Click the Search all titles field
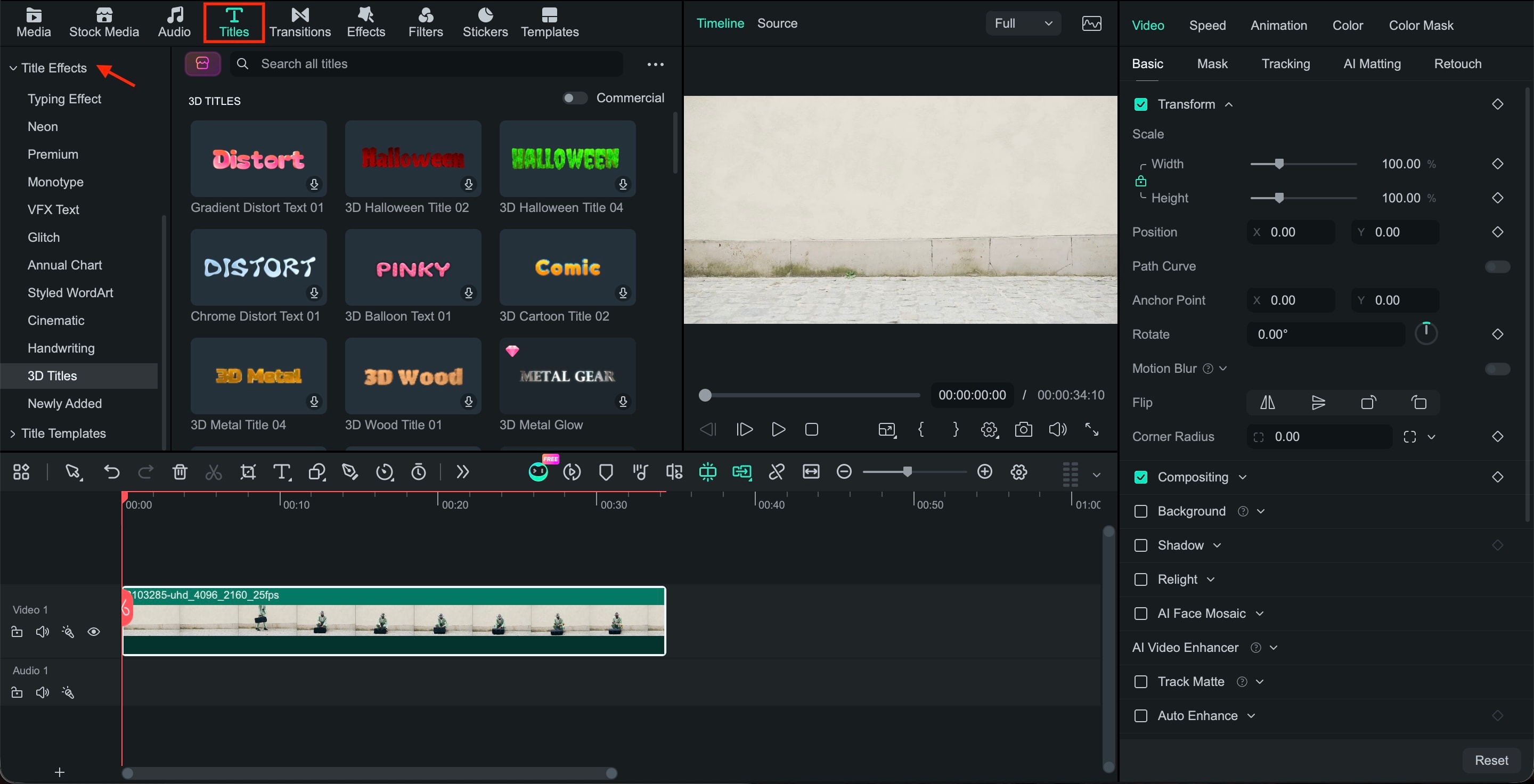The width and height of the screenshot is (1534, 784). coord(426,64)
